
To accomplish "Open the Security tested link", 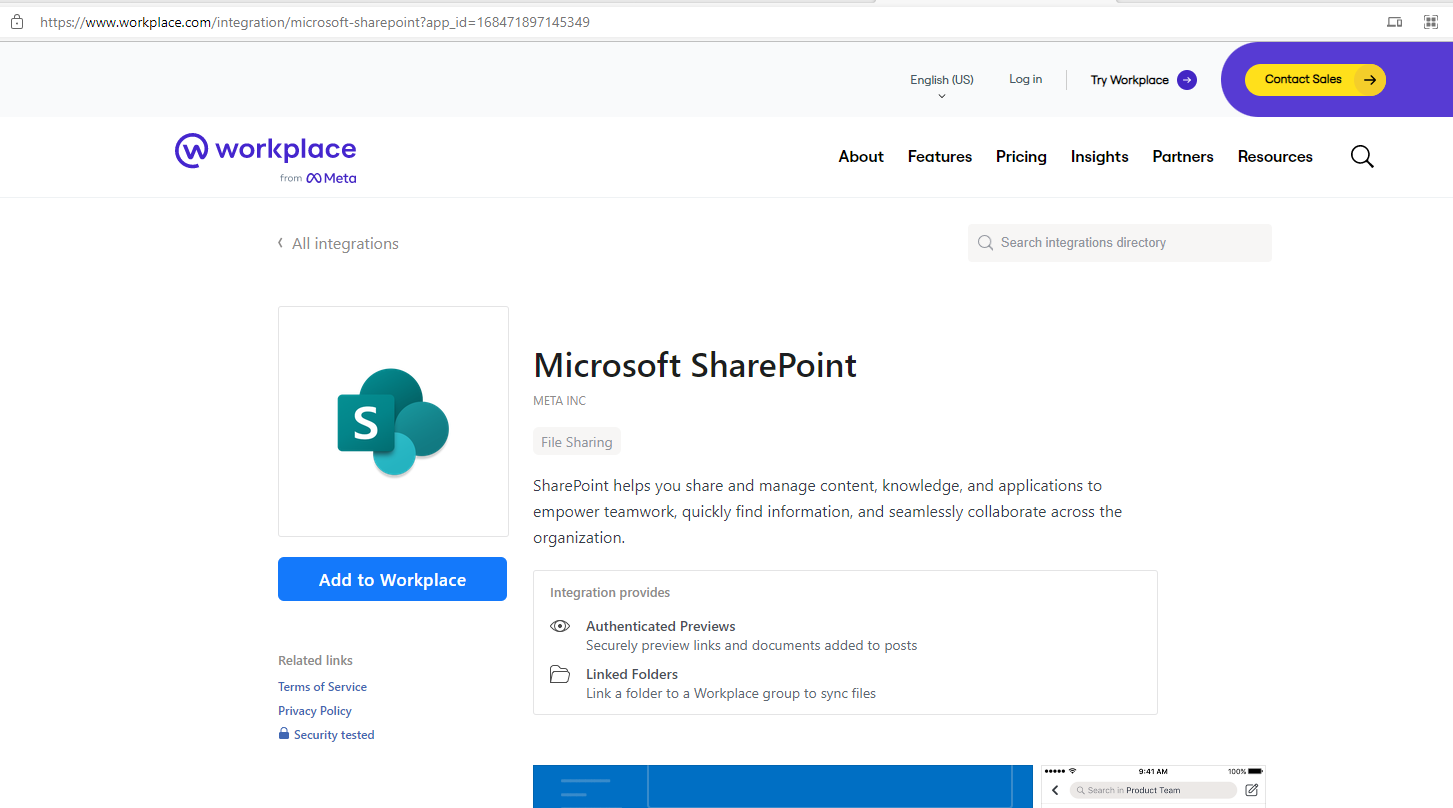I will (326, 735).
